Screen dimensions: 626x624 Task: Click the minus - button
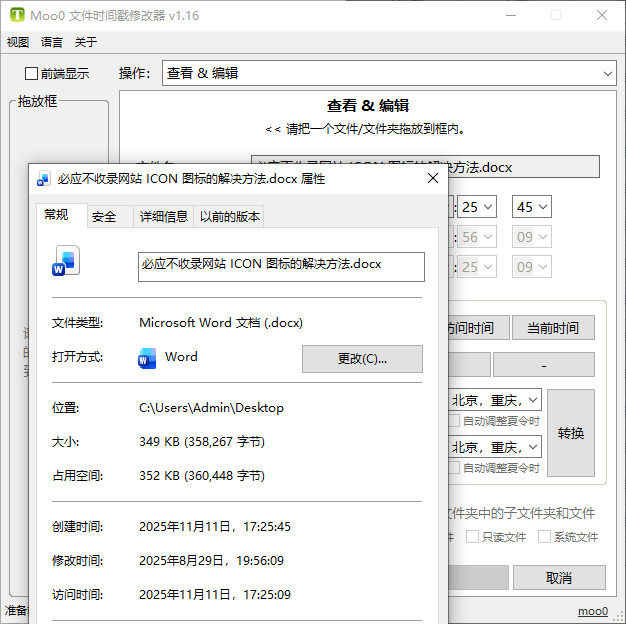(x=544, y=364)
